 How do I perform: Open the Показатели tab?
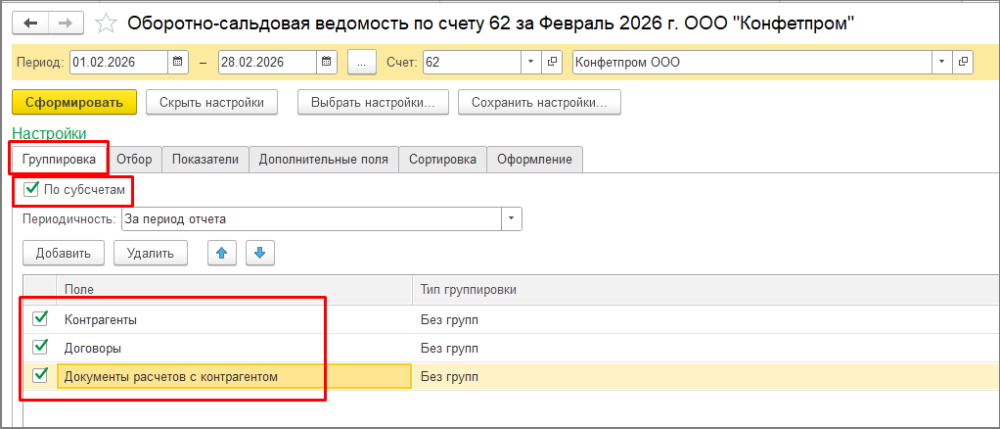pos(205,159)
